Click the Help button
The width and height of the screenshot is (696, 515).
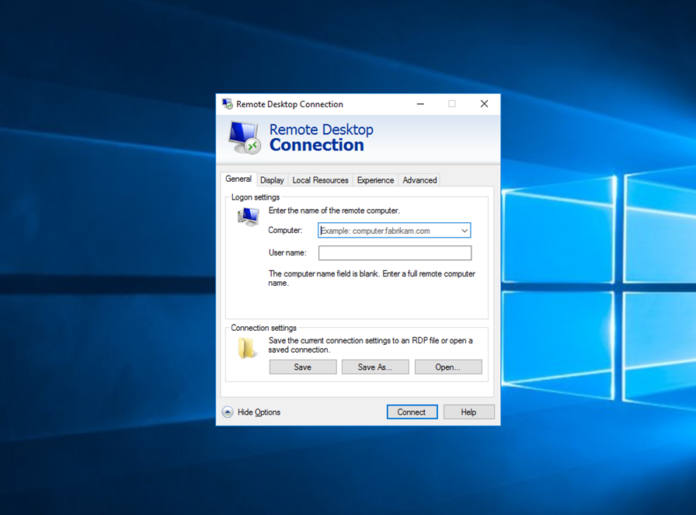pos(468,412)
